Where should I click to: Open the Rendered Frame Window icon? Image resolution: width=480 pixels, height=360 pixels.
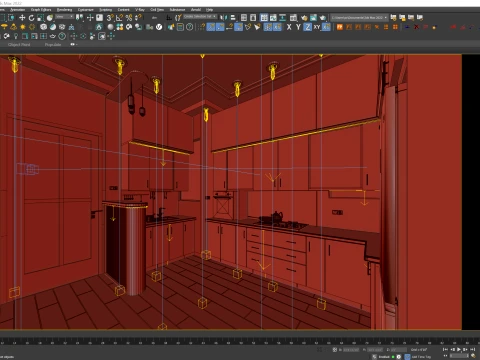tap(313, 18)
